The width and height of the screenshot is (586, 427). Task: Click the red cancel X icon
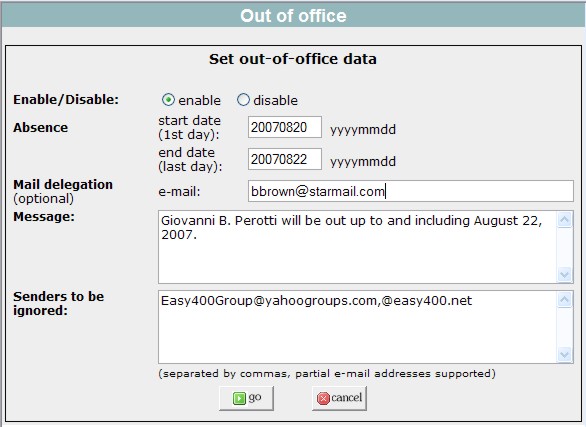pyautogui.click(x=323, y=398)
